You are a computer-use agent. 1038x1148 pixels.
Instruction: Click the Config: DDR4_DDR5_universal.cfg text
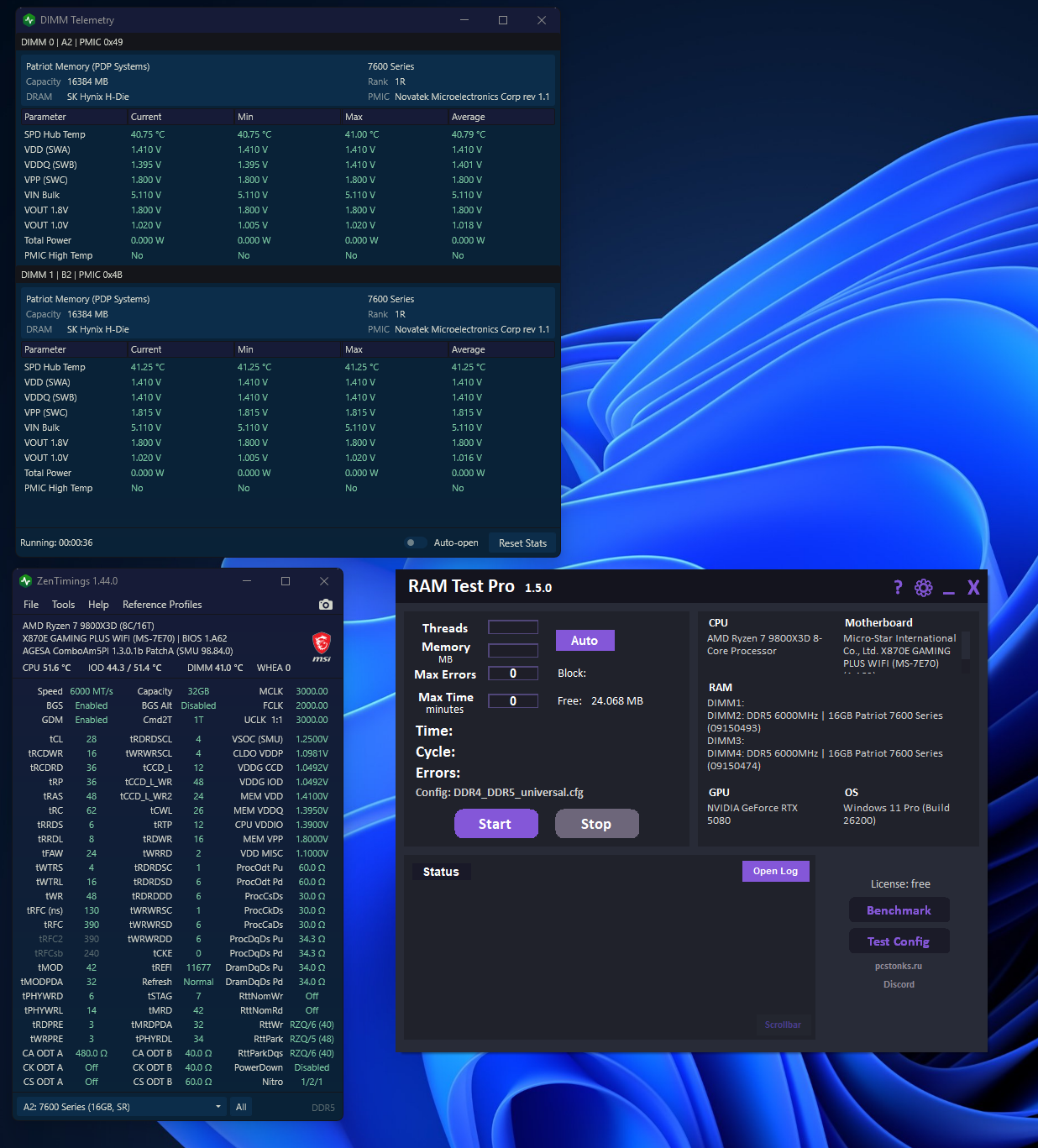pos(500,792)
